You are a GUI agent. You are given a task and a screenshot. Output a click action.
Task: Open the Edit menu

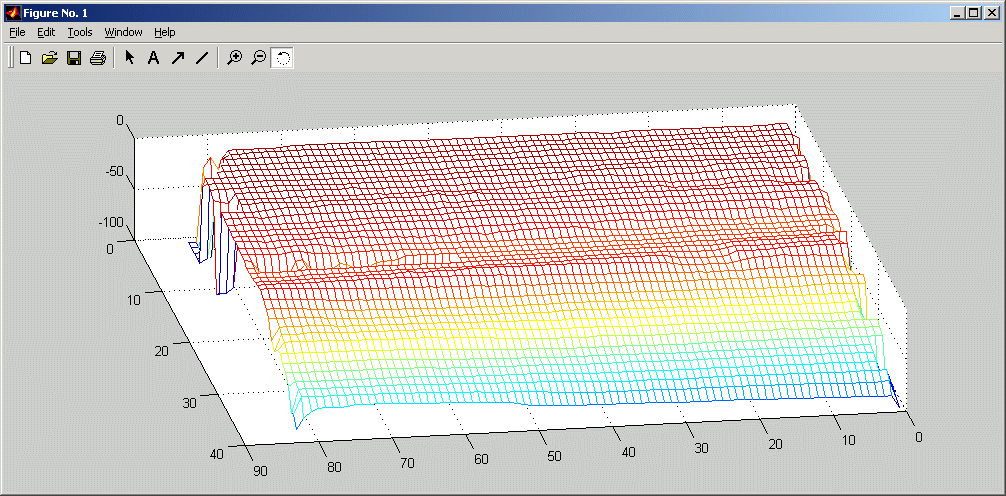[x=46, y=32]
